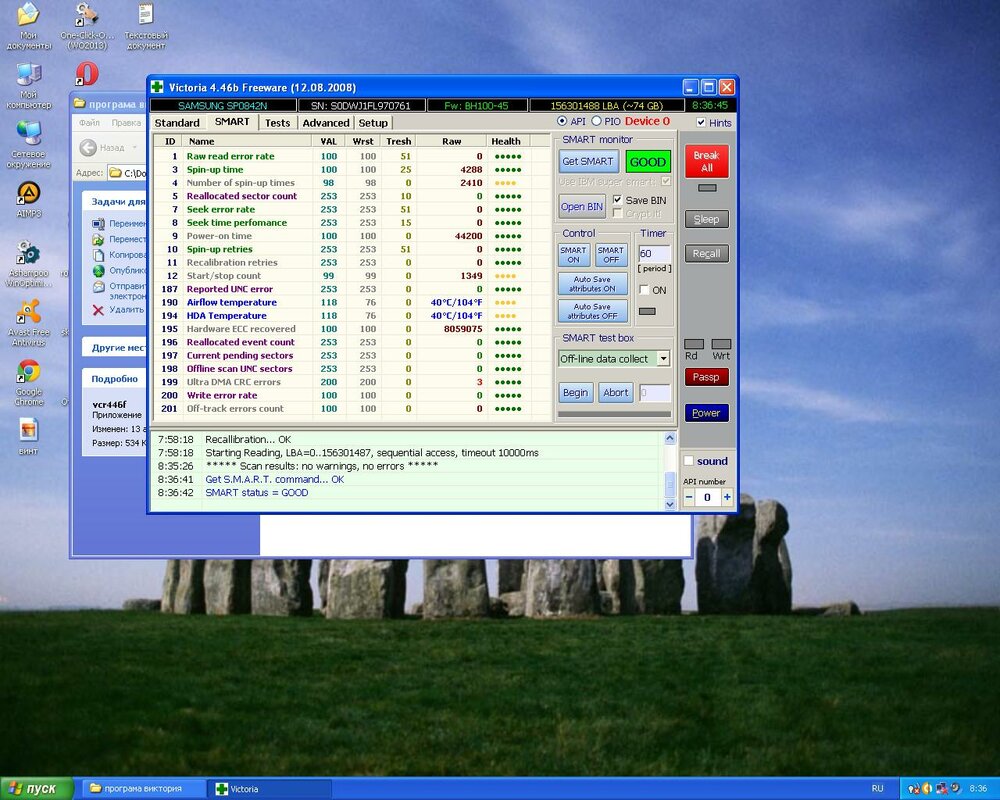Open Google Chrome desktop shortcut
Viewport: 1000px width, 800px height.
[29, 372]
